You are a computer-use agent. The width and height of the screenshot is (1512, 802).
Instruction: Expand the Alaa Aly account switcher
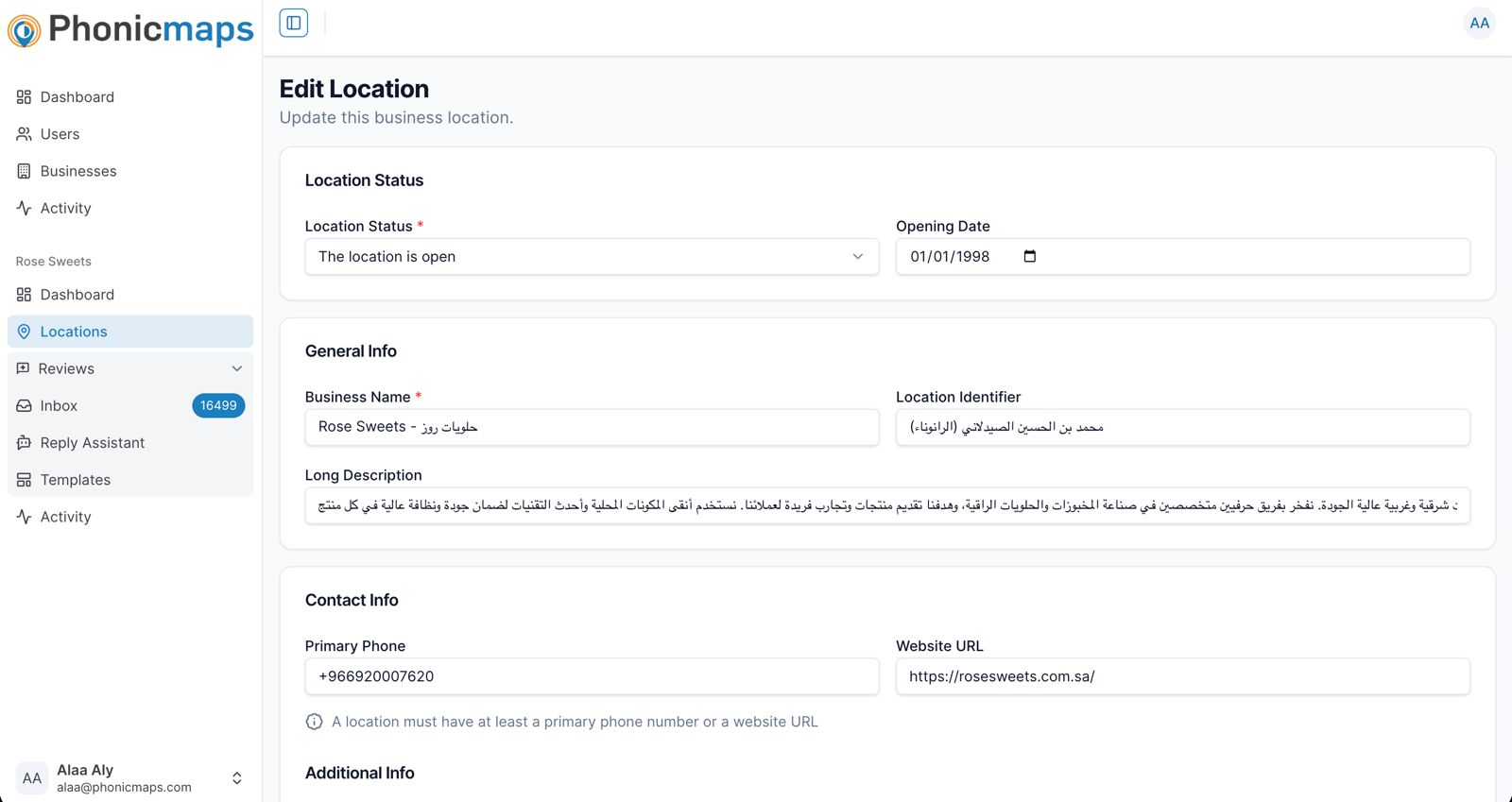click(236, 778)
